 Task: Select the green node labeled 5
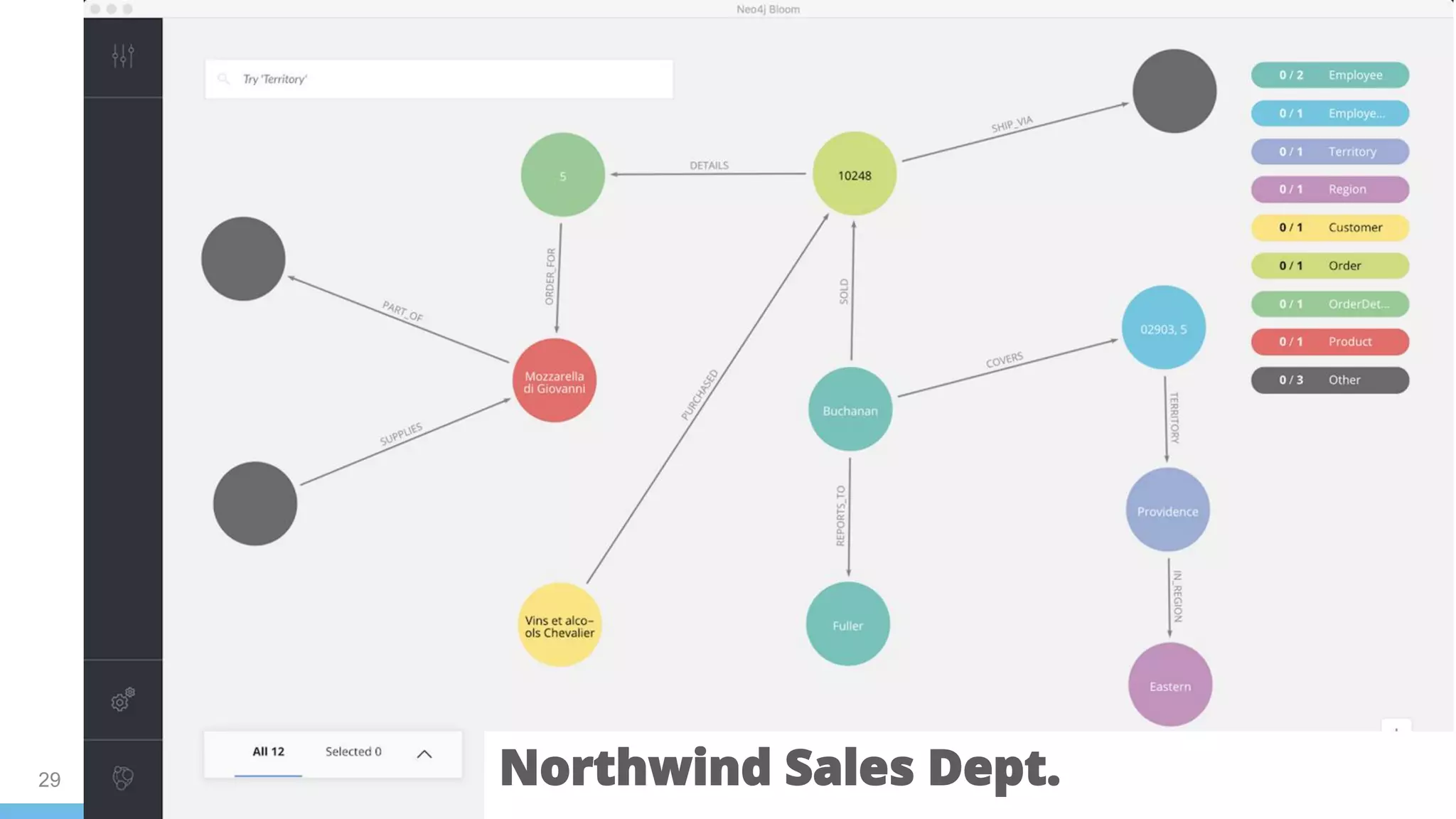[x=562, y=175]
